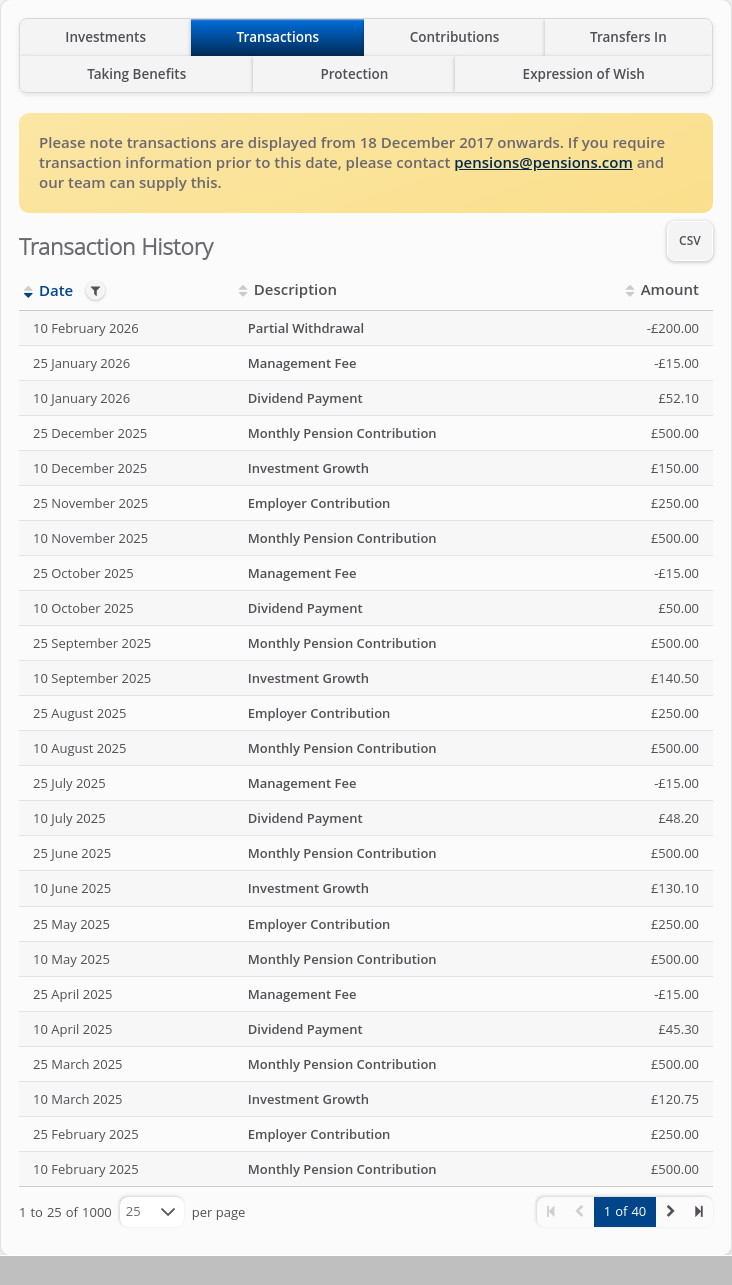
Task: Select the '25 April 2025' date
Action: pos(73,994)
